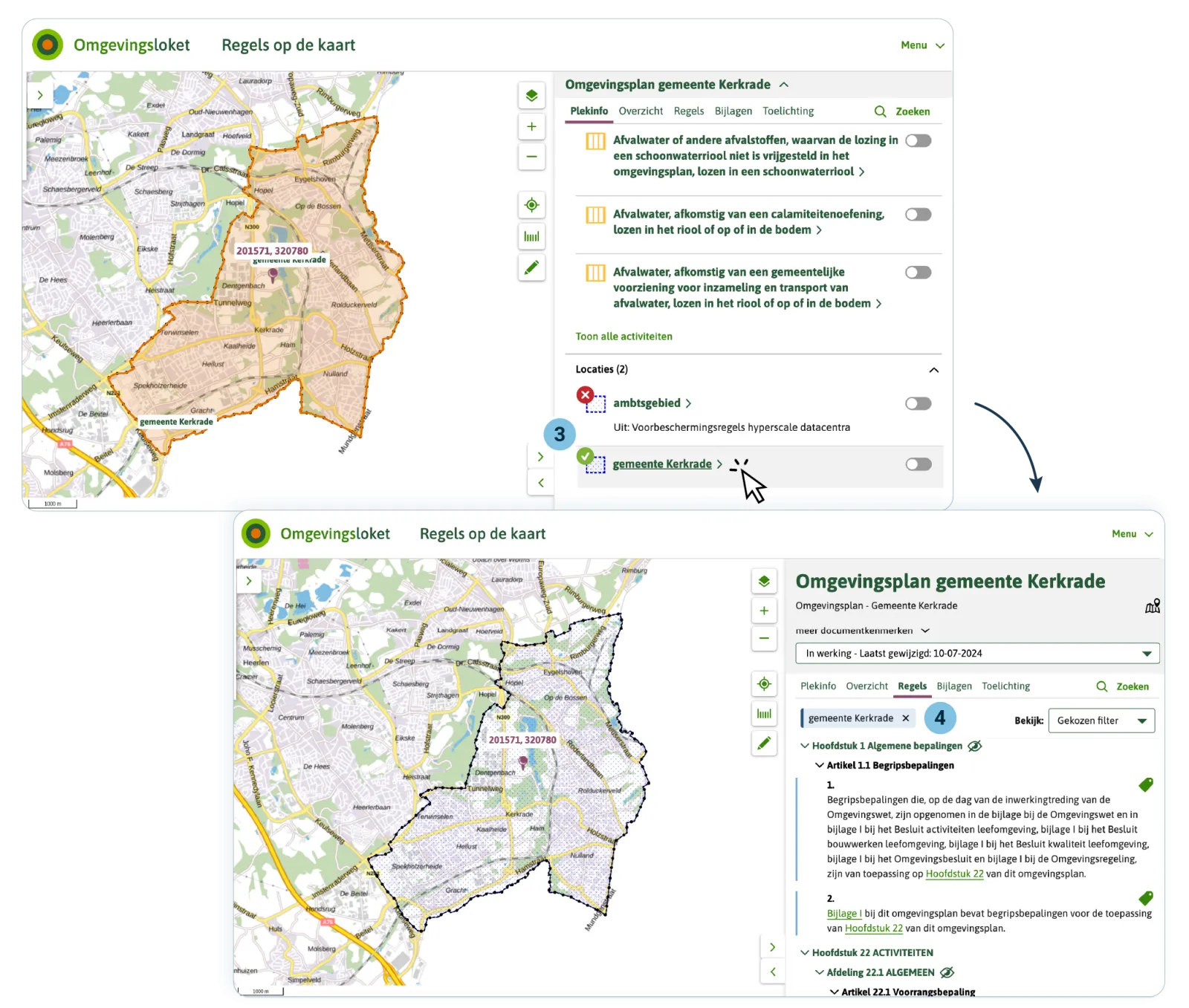The width and height of the screenshot is (1189, 1008).
Task: Open measure tool on top map
Action: 531,236
